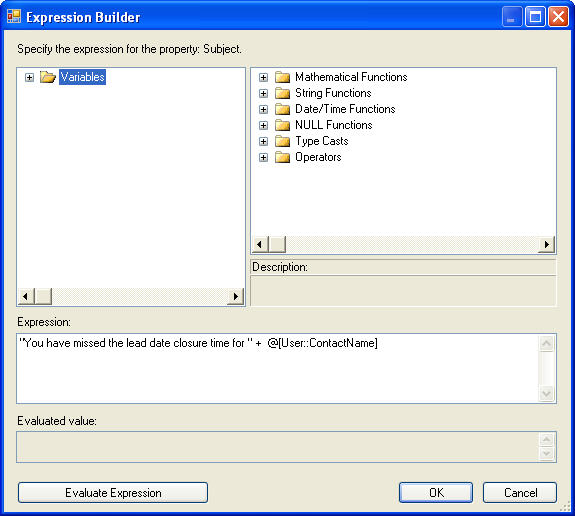
Task: Expand Type Casts node
Action: point(263,141)
